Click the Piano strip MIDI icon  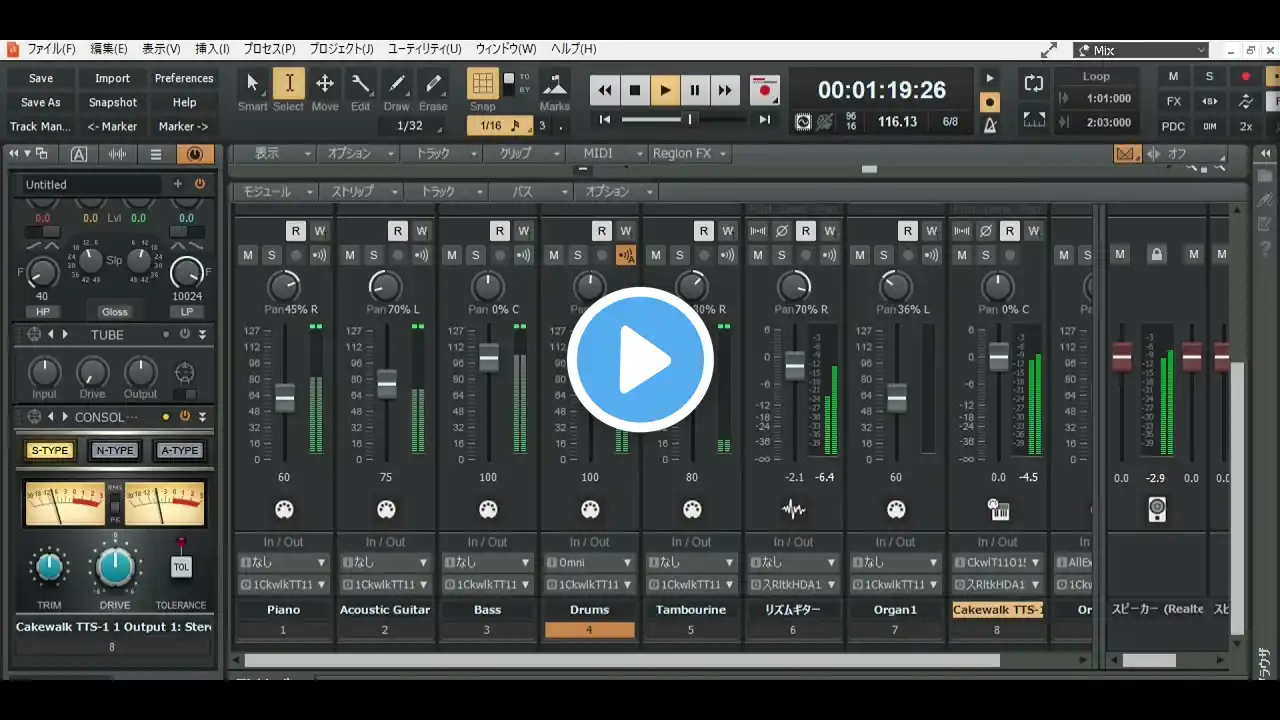[x=284, y=510]
